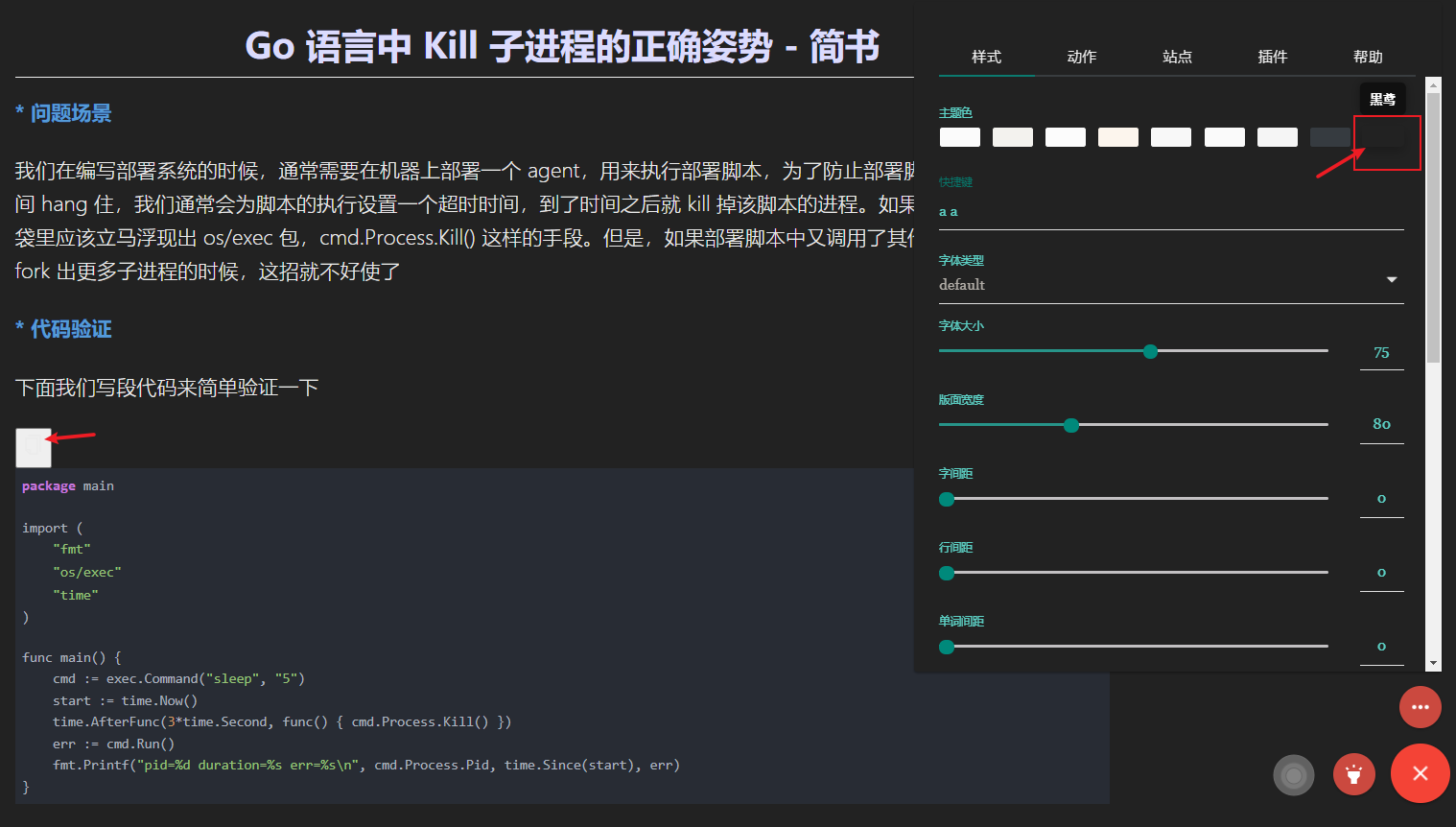The image size is (1456, 827).
Task: Open the 站点 tab
Action: pos(1177,57)
